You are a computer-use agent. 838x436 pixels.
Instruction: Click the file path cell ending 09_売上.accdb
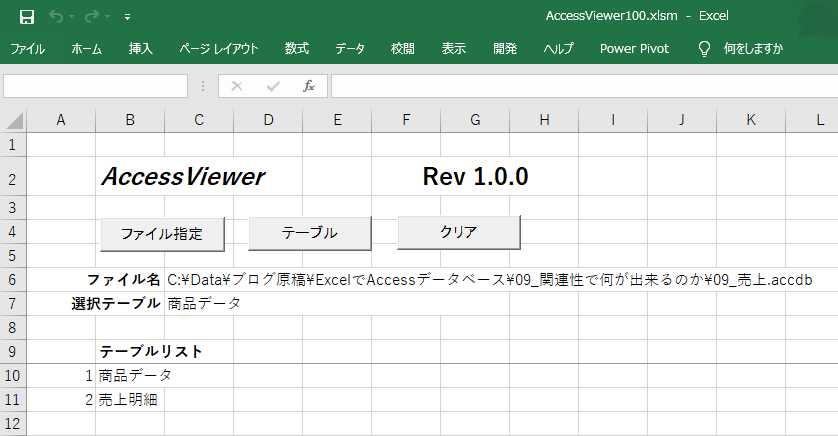point(490,279)
